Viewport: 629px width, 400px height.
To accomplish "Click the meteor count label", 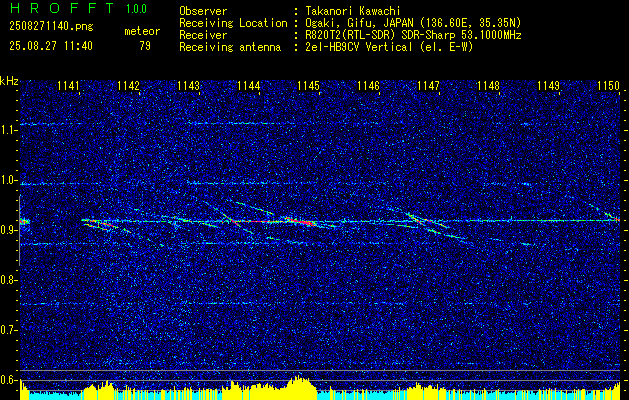I will click(x=142, y=31).
